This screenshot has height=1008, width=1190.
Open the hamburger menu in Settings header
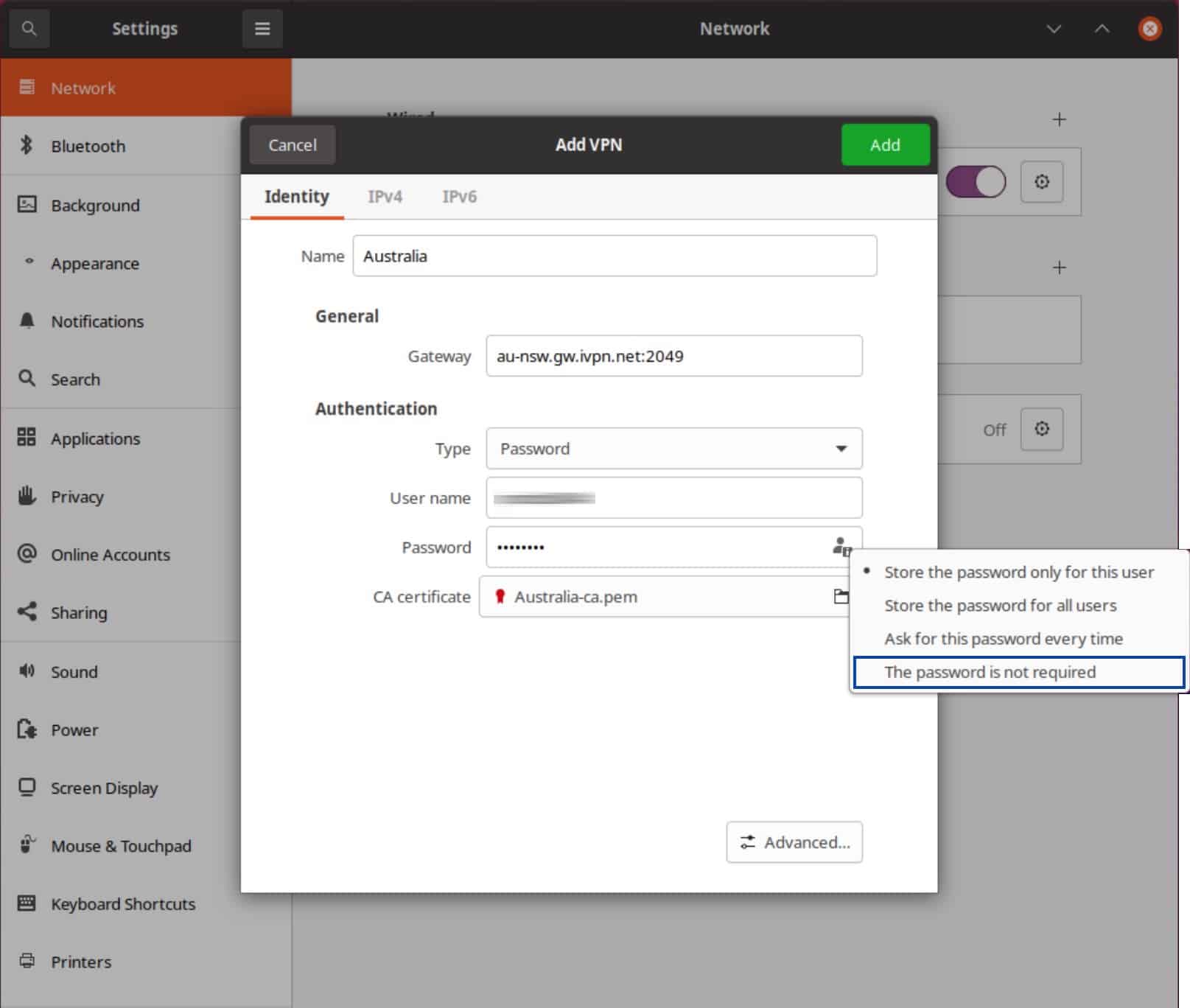pos(262,29)
